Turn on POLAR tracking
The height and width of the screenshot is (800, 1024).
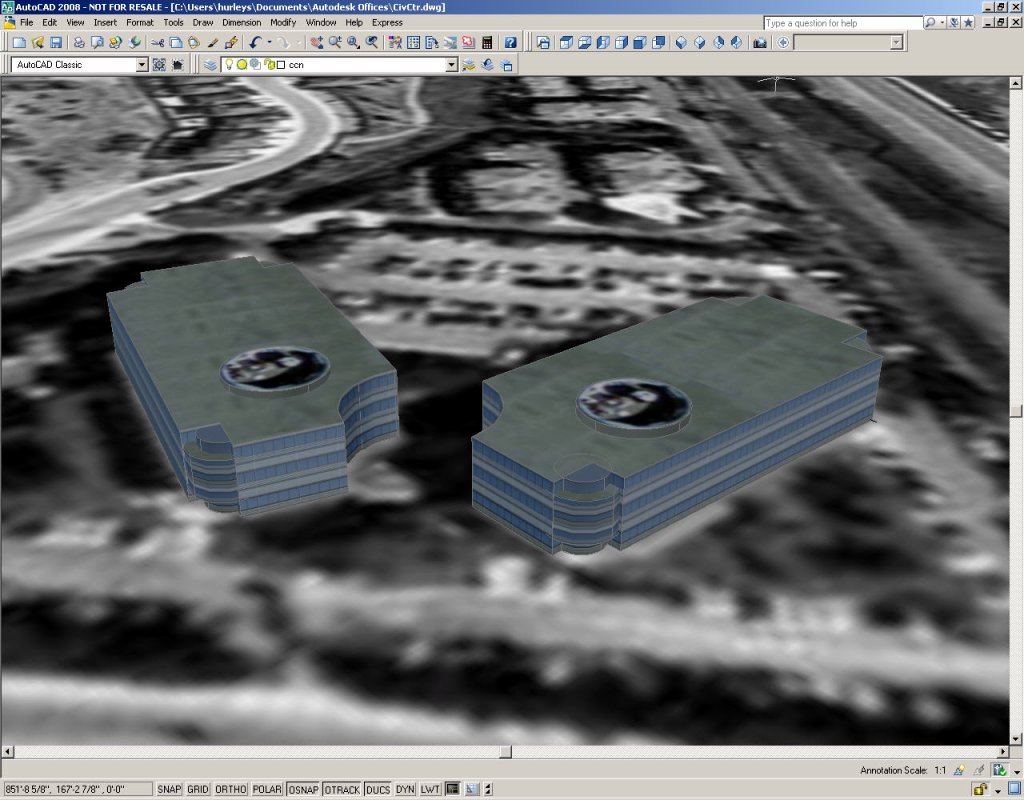pos(266,789)
